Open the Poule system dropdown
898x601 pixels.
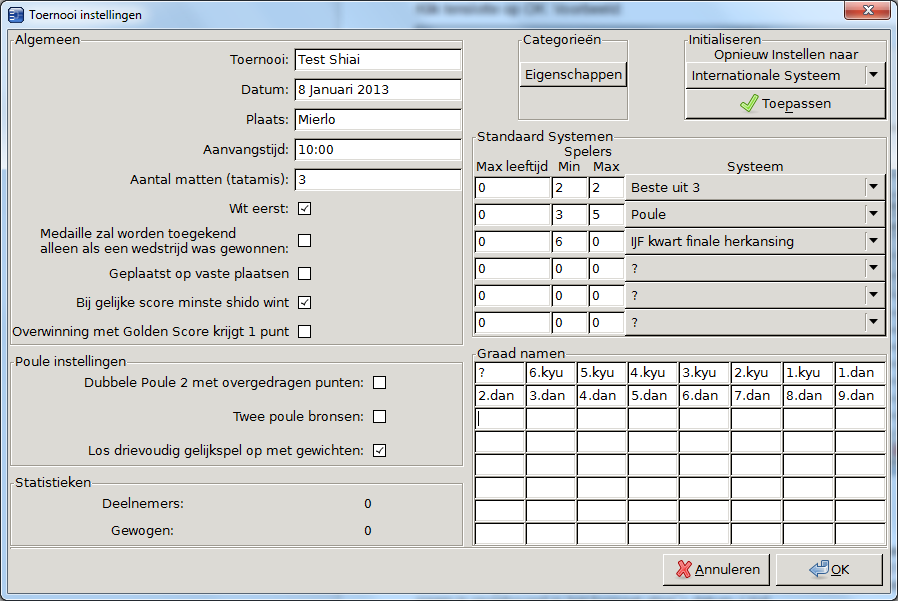(x=874, y=214)
